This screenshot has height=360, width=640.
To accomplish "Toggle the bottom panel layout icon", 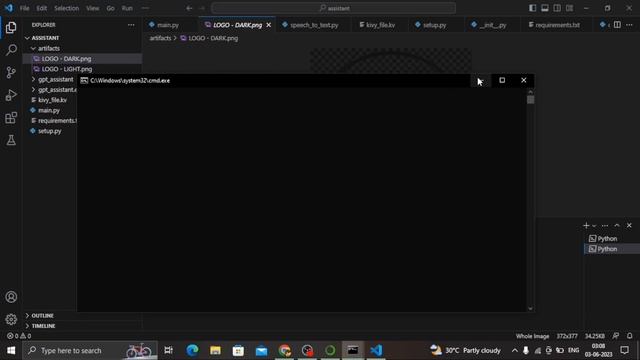I will [544, 8].
